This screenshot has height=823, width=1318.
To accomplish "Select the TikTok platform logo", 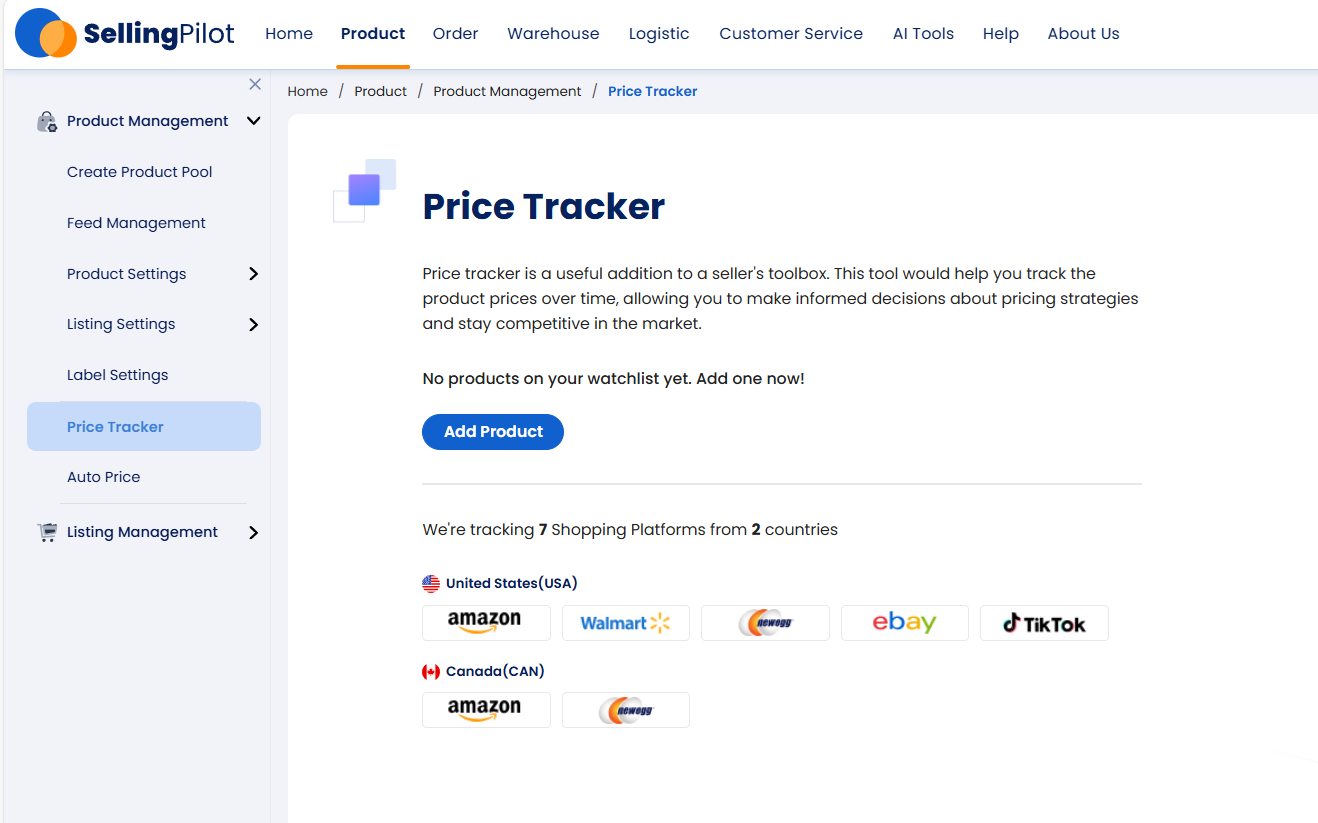I will [x=1044, y=623].
